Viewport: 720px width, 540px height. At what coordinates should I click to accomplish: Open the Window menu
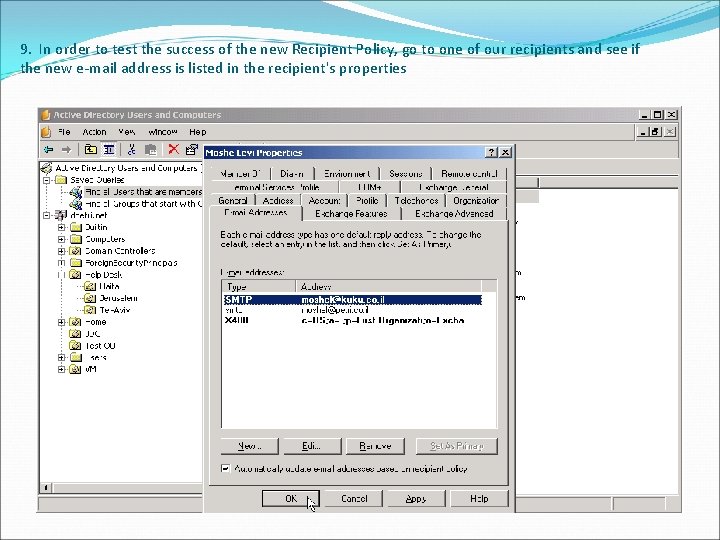[163, 132]
